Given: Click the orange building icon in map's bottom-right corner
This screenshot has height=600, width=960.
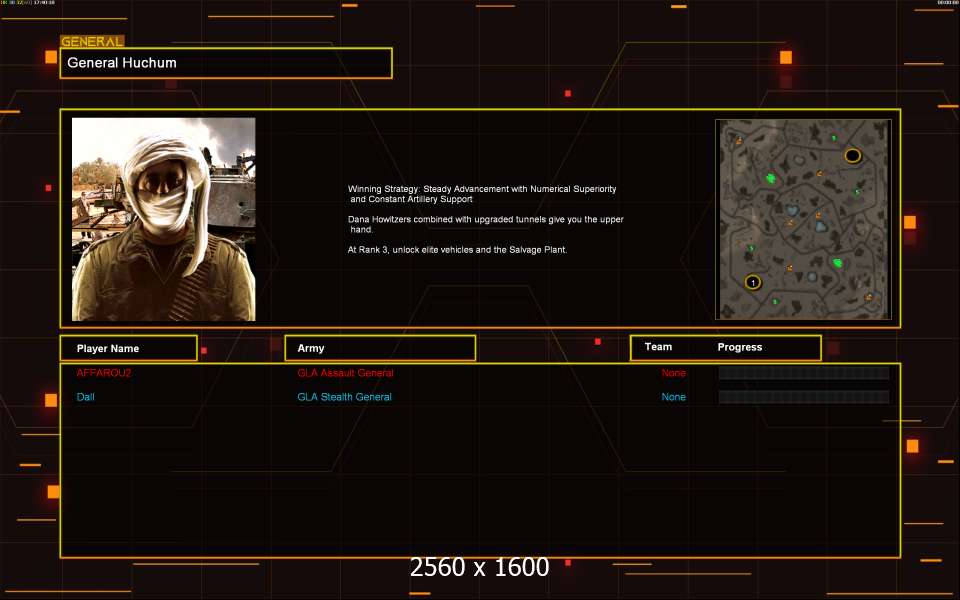Looking at the screenshot, I should pos(868,297).
